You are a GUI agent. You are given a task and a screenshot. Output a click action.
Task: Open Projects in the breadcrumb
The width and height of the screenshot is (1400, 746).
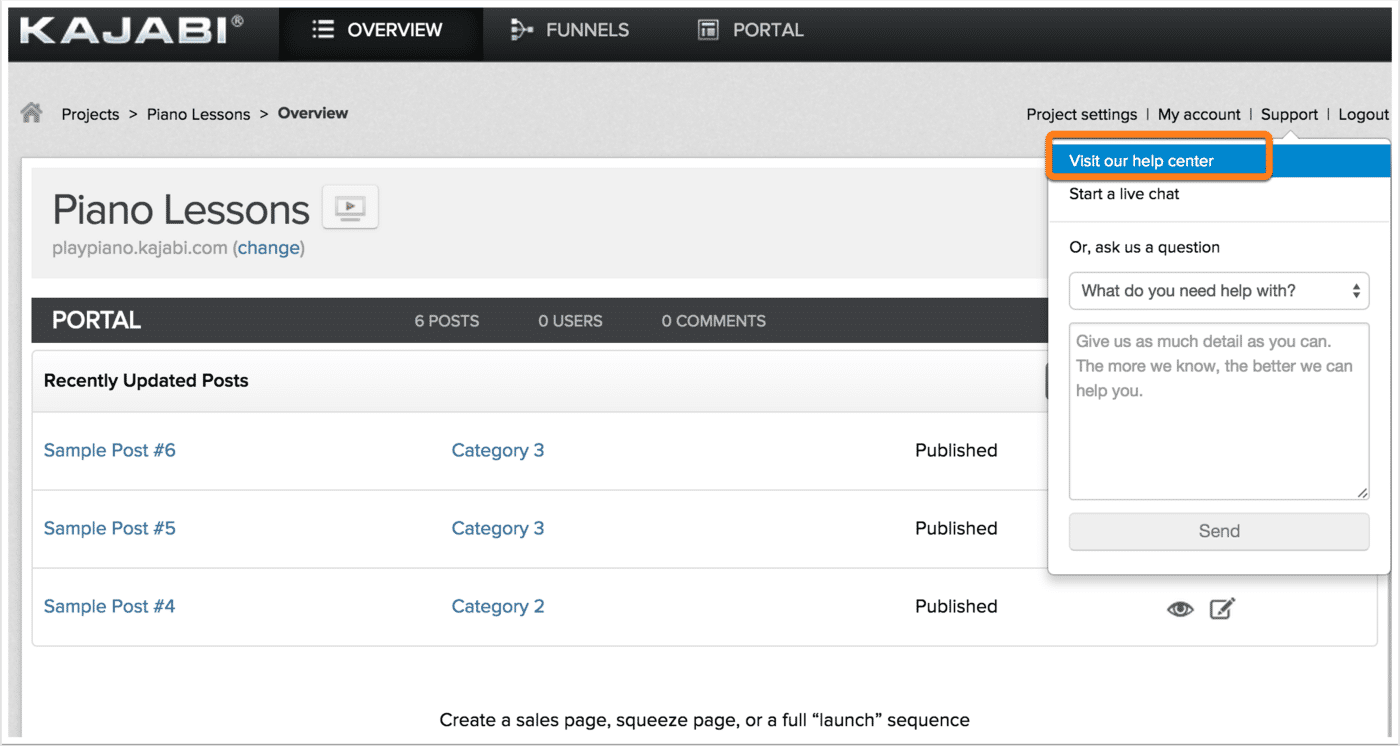tap(90, 114)
